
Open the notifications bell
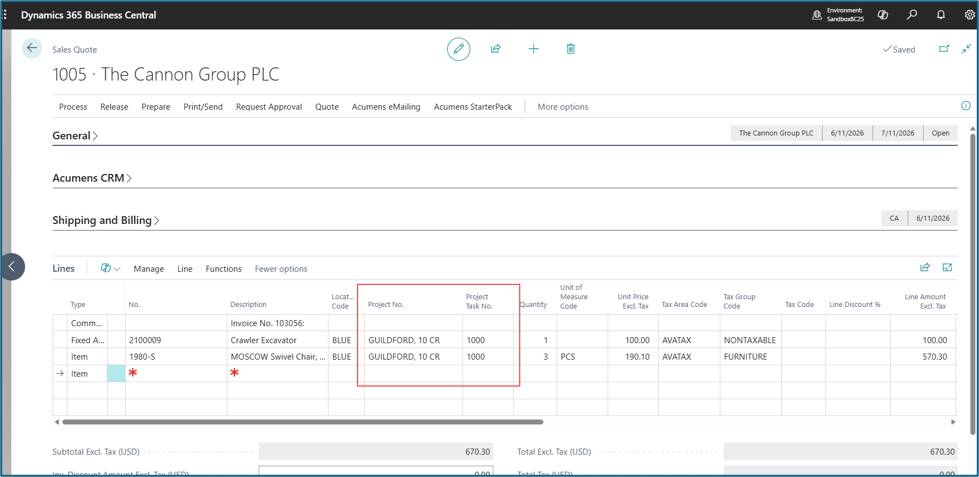click(941, 15)
